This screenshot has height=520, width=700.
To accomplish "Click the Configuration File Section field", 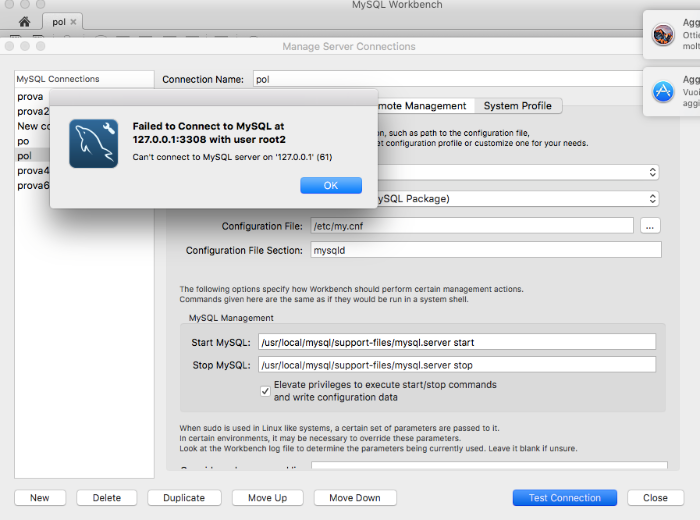I will tap(486, 250).
